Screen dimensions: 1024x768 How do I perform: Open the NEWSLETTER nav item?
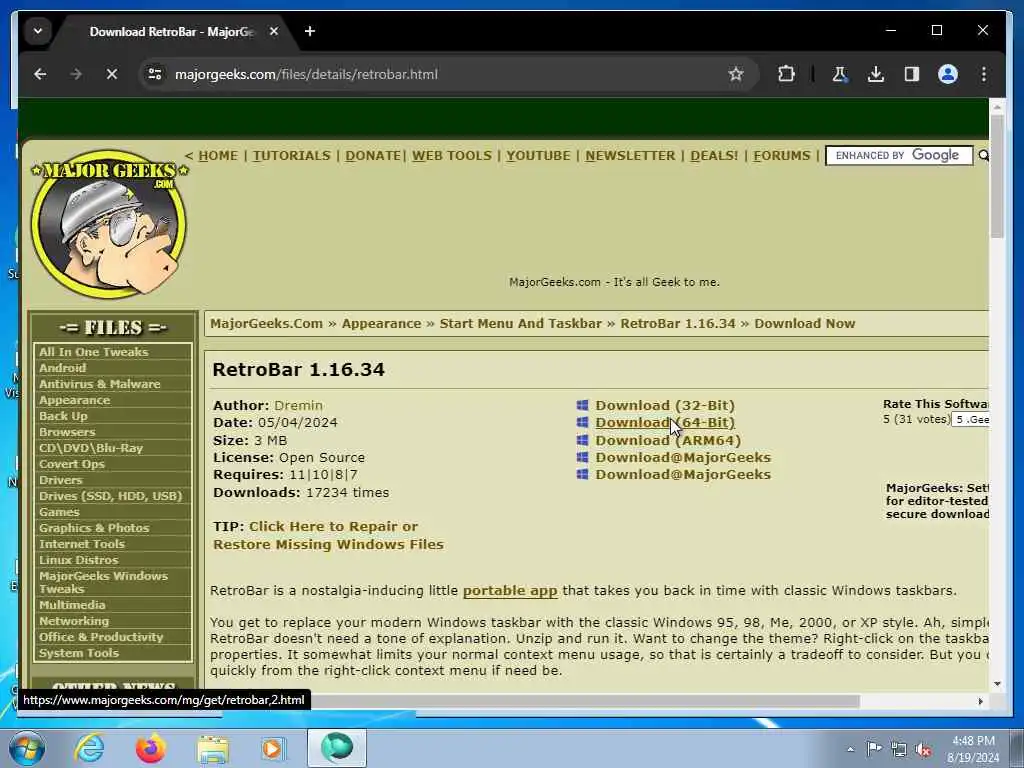[630, 155]
